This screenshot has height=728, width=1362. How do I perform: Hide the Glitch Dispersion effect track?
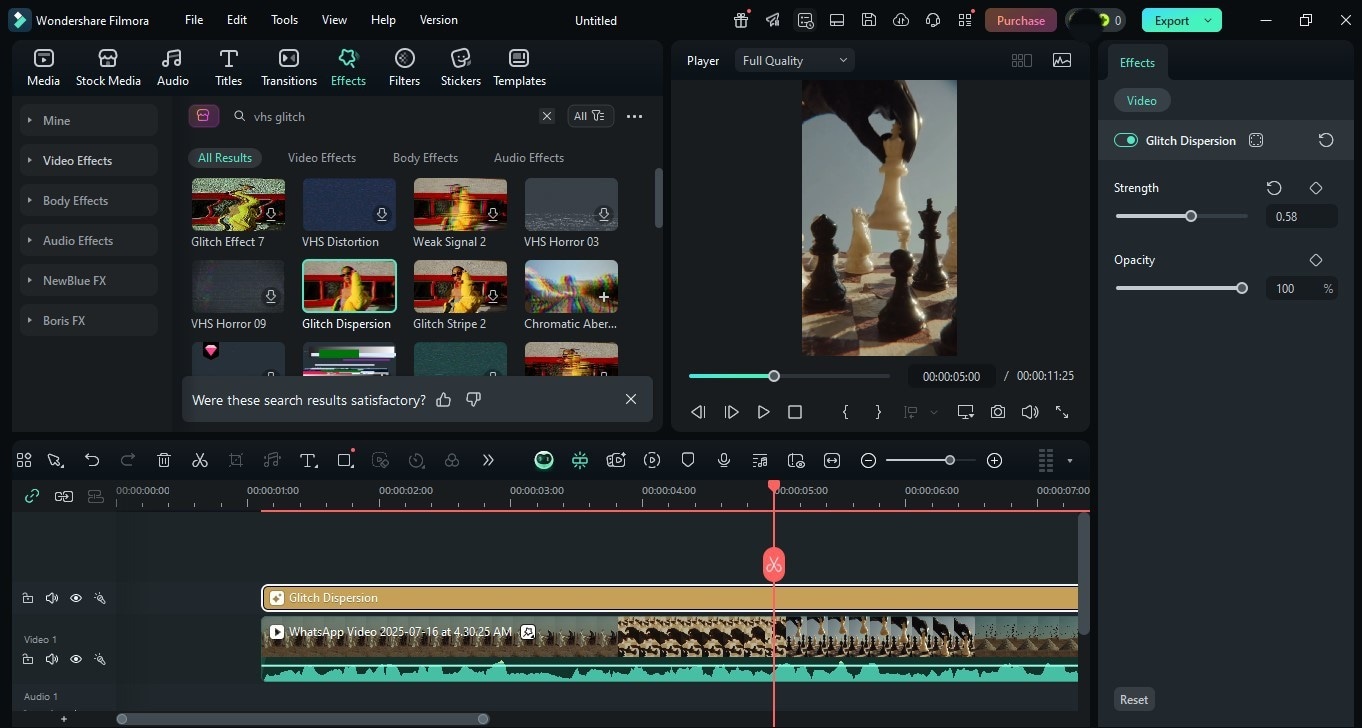point(76,598)
